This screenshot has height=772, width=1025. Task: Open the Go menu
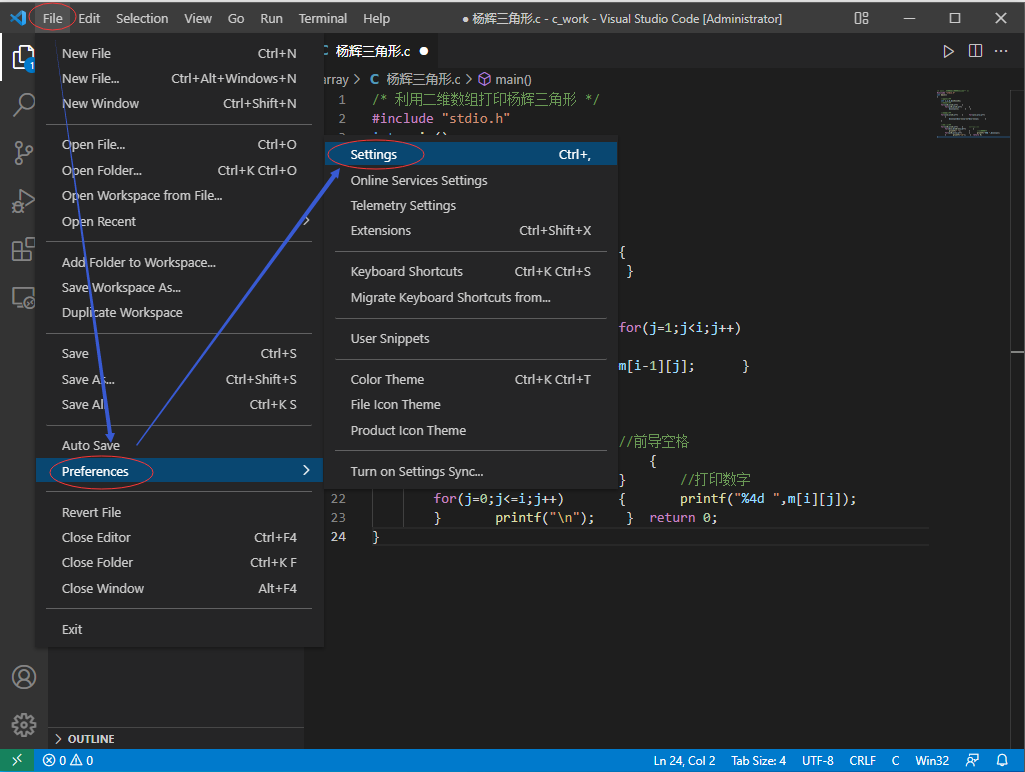point(236,18)
